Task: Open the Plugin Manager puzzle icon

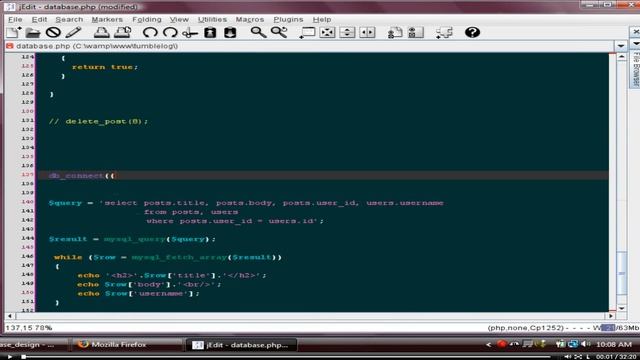Action: pyautogui.click(x=444, y=32)
